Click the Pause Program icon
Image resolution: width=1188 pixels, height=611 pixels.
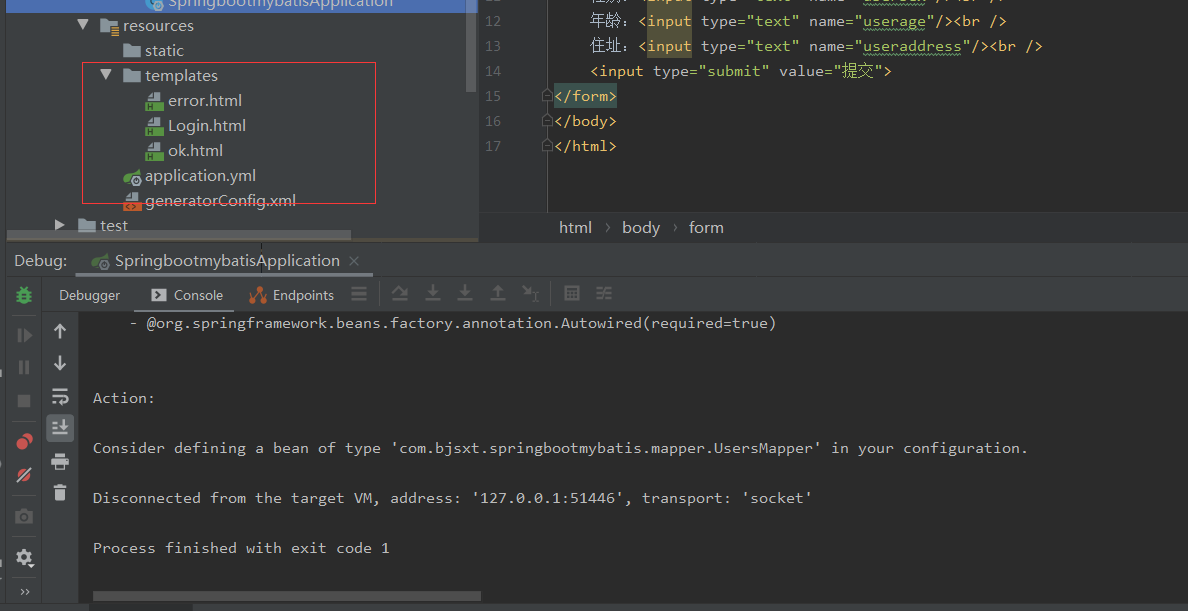24,368
